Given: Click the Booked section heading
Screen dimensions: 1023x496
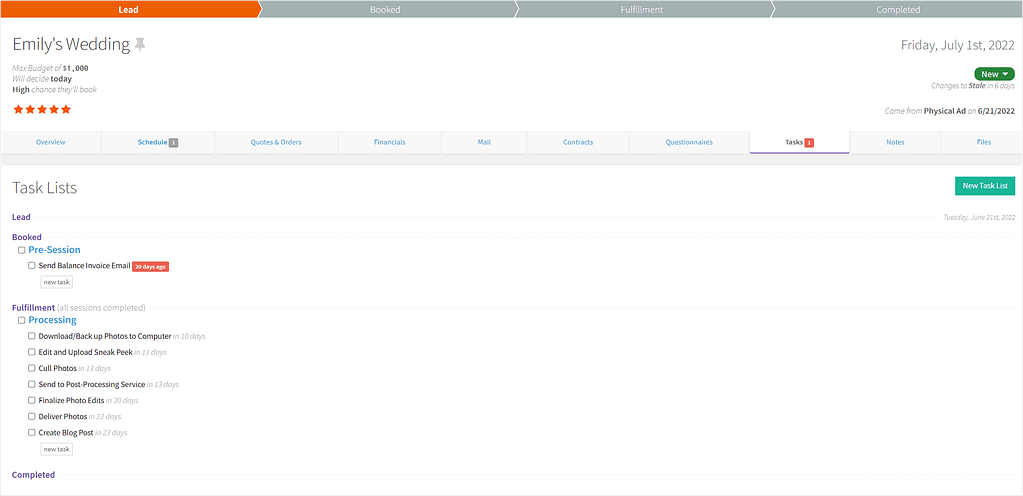Looking at the screenshot, I should pyautogui.click(x=27, y=238).
